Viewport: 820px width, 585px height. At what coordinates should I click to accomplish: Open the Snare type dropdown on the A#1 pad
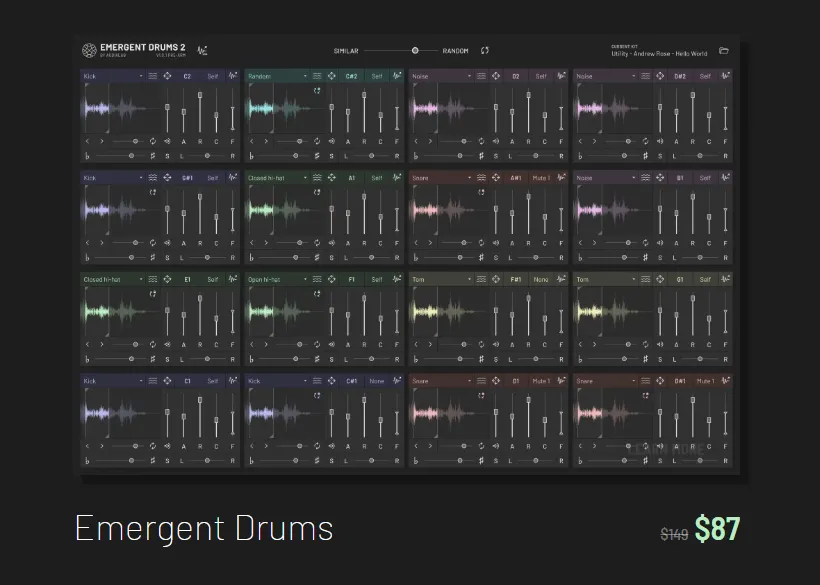pos(441,178)
